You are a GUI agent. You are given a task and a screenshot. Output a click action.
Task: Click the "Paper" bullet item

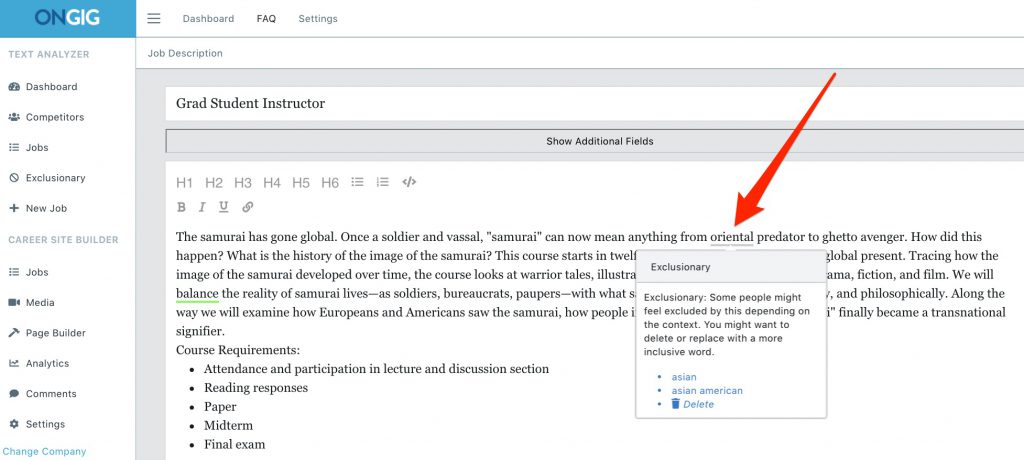(x=220, y=407)
